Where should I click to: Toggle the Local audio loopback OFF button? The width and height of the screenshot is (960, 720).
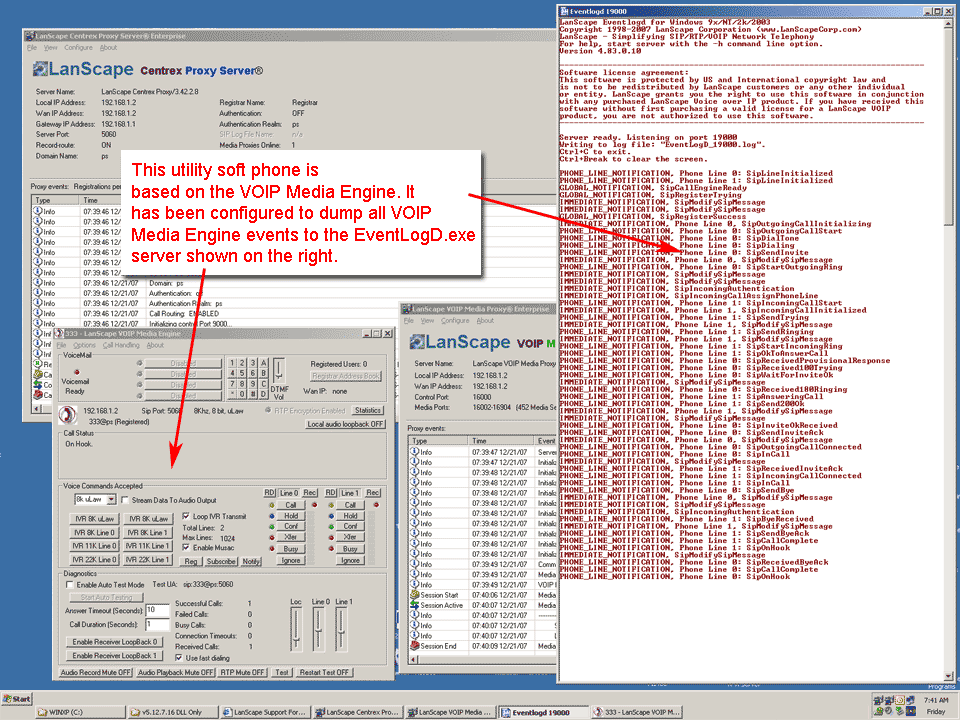tap(345, 424)
